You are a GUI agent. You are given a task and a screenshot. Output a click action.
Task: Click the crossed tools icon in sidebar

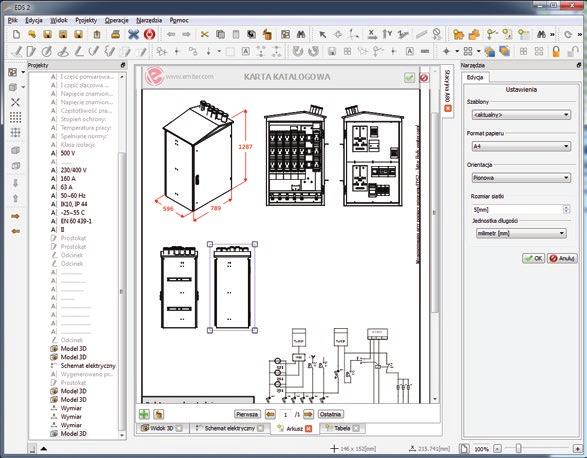pos(15,102)
